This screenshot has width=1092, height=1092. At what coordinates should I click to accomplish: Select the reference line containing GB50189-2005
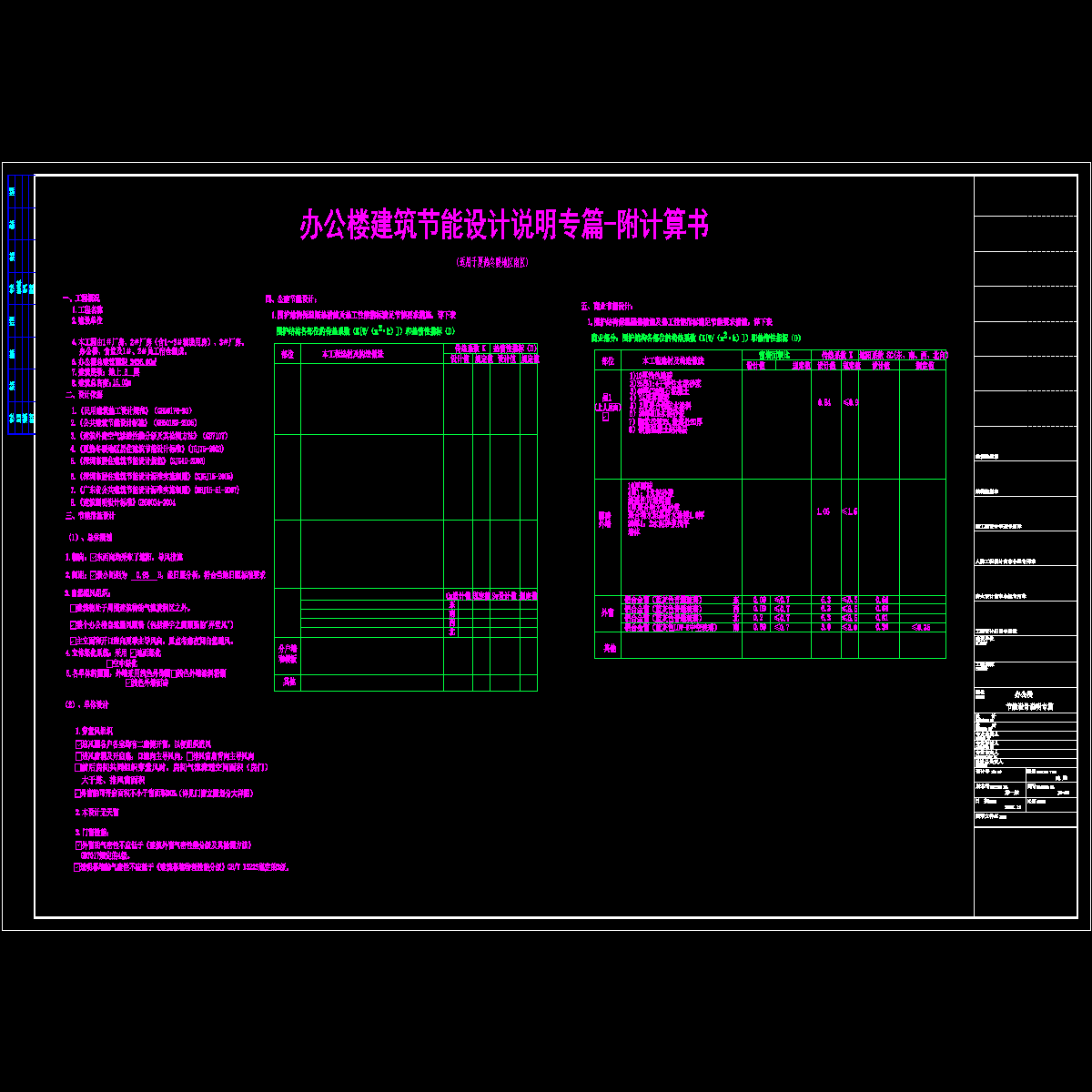(134, 423)
